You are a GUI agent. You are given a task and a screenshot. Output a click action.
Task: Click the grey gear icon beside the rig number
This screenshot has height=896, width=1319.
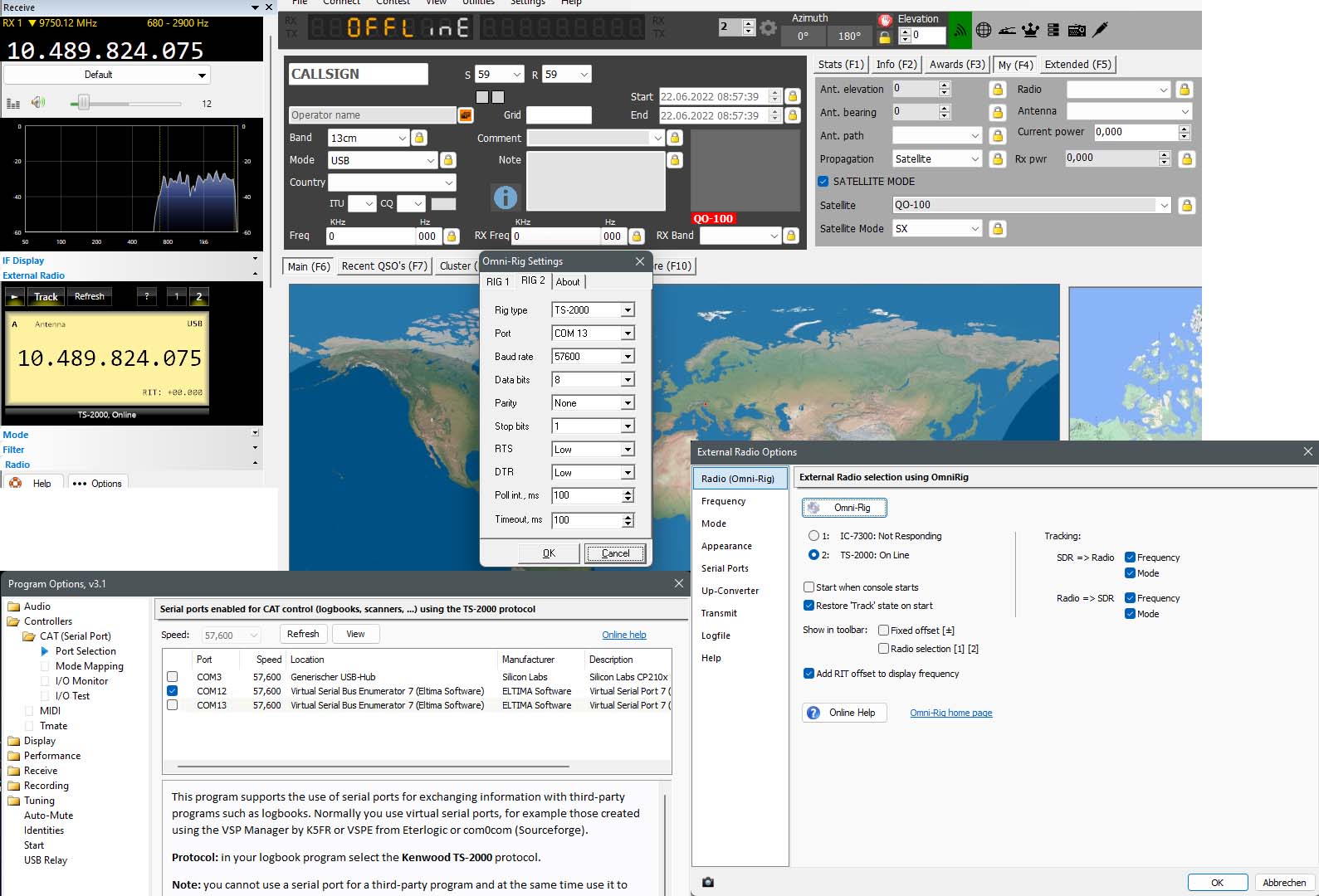(769, 28)
